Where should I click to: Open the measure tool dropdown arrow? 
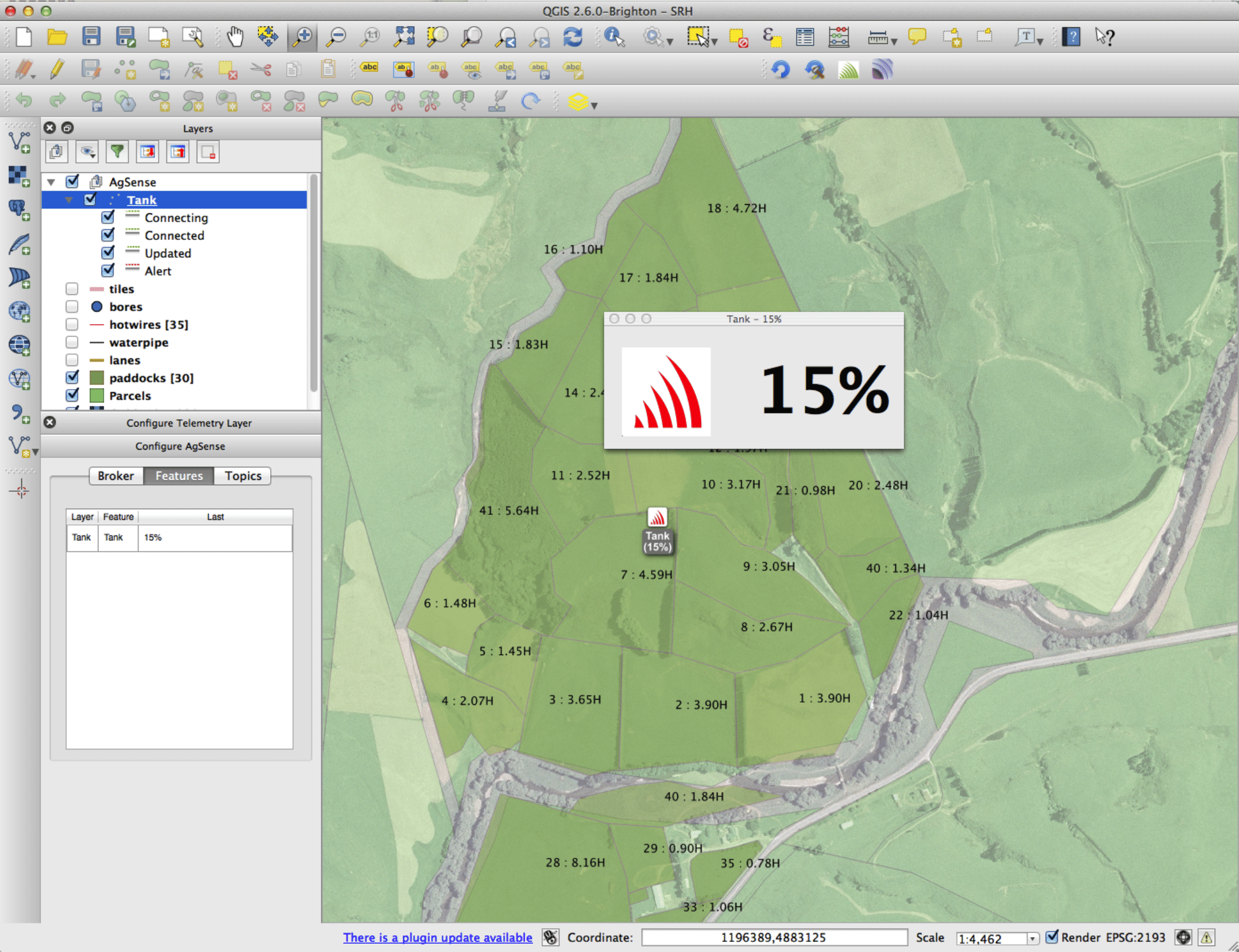coord(894,41)
